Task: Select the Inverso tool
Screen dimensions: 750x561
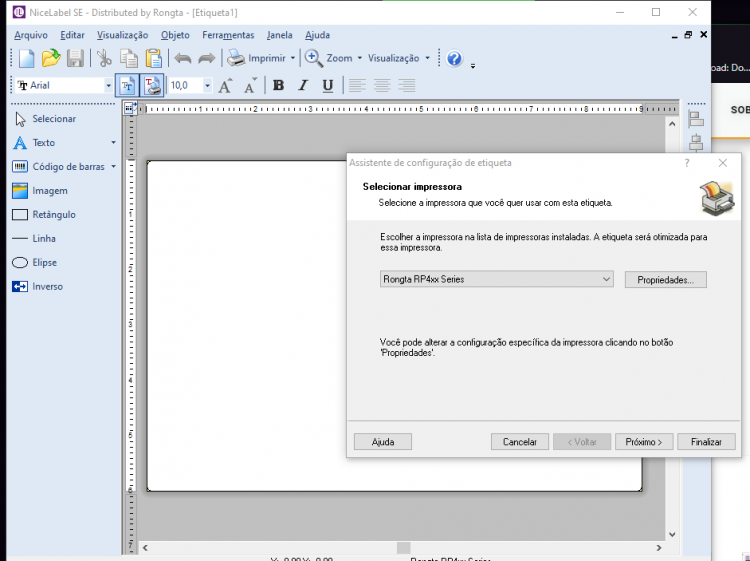Action: [x=38, y=286]
